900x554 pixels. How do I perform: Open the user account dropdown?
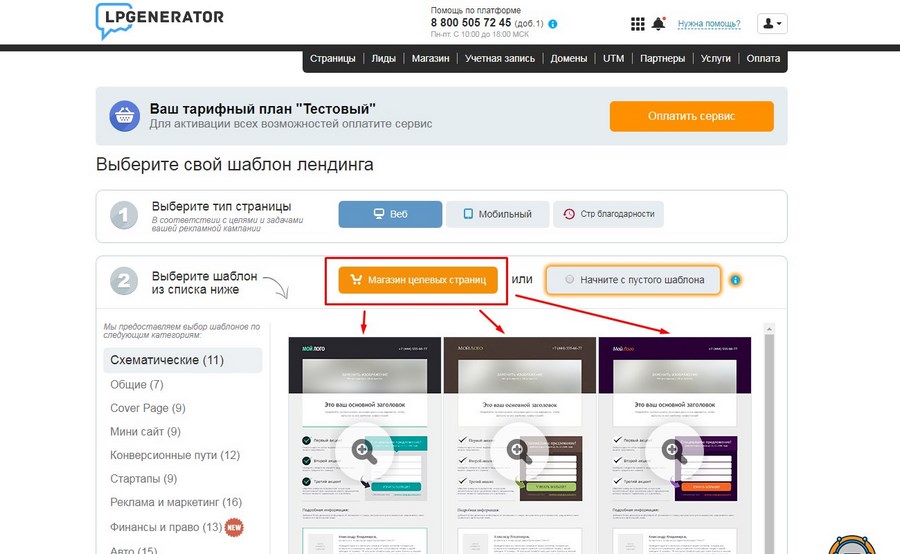[772, 24]
